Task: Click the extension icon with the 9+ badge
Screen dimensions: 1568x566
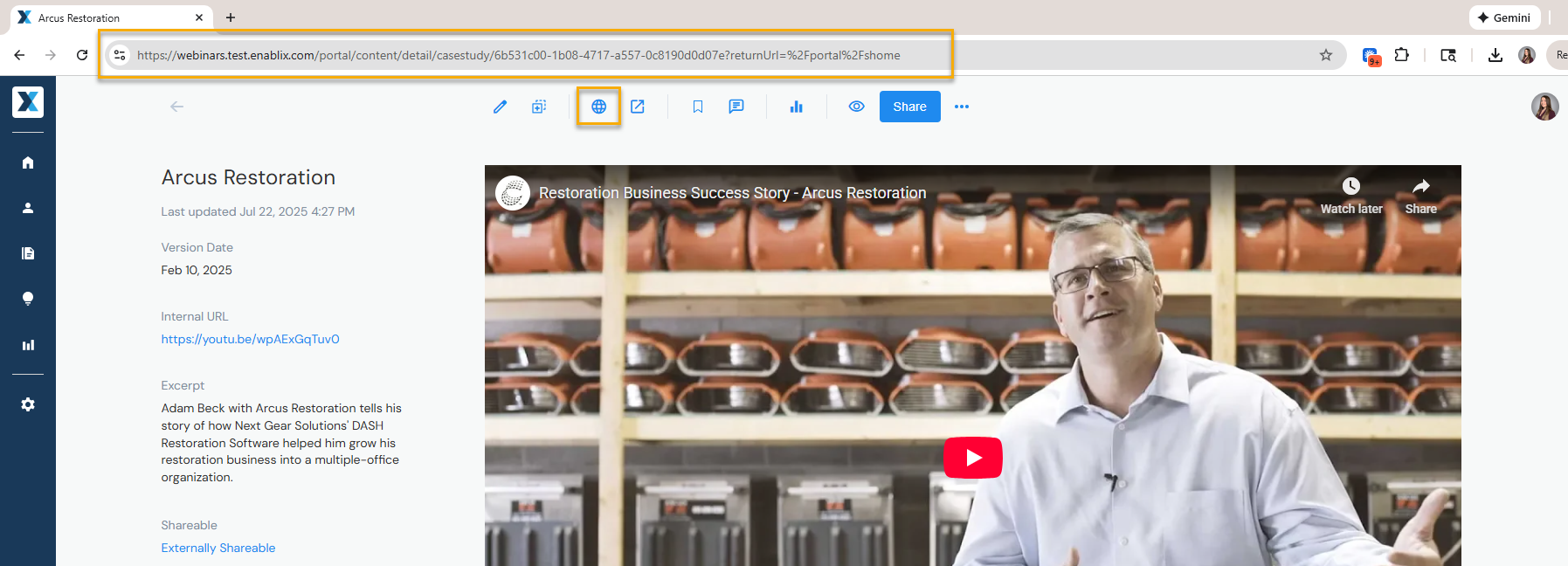Action: tap(1370, 56)
